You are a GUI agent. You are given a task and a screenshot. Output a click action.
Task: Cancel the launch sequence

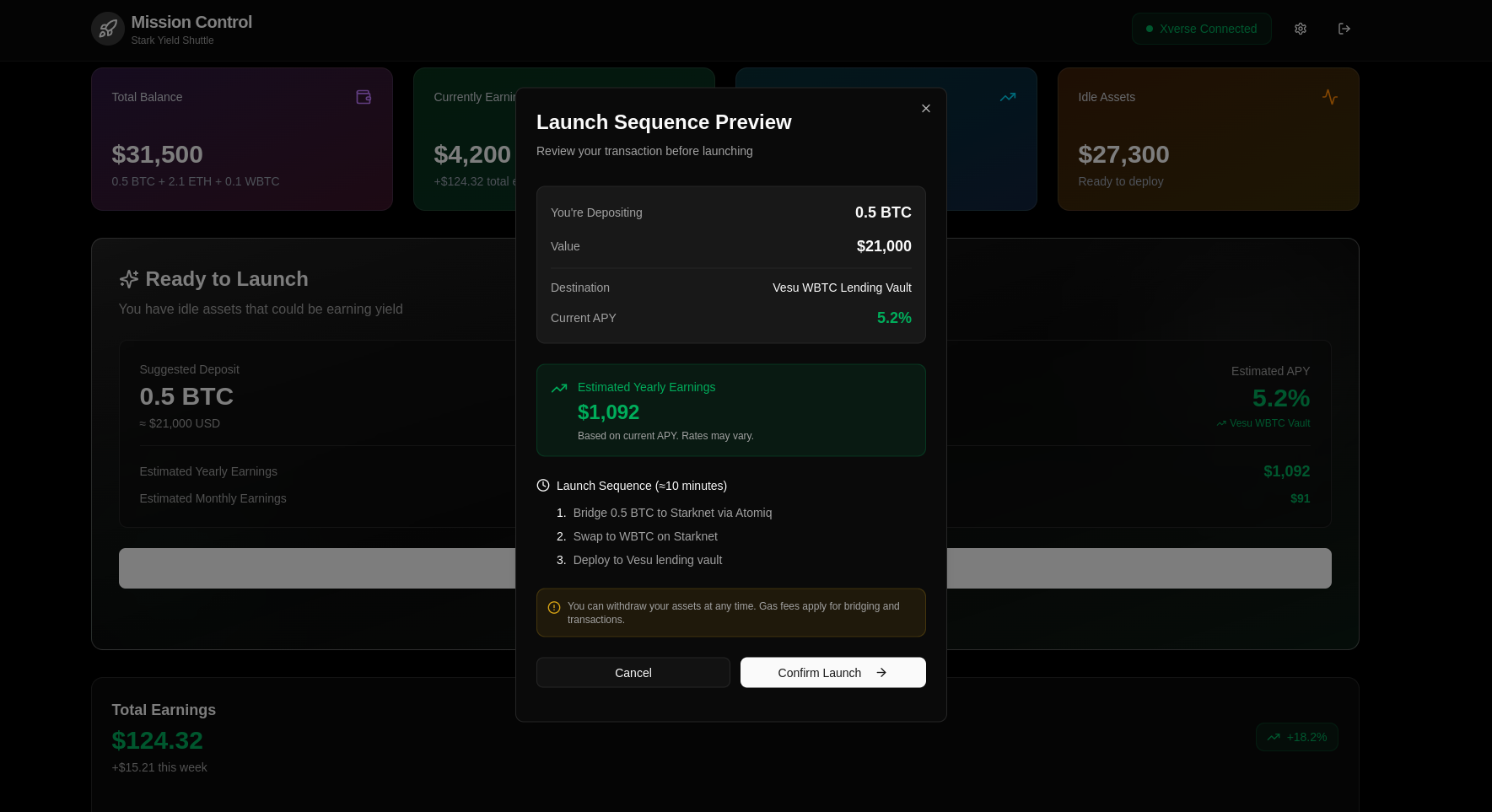[x=633, y=673]
